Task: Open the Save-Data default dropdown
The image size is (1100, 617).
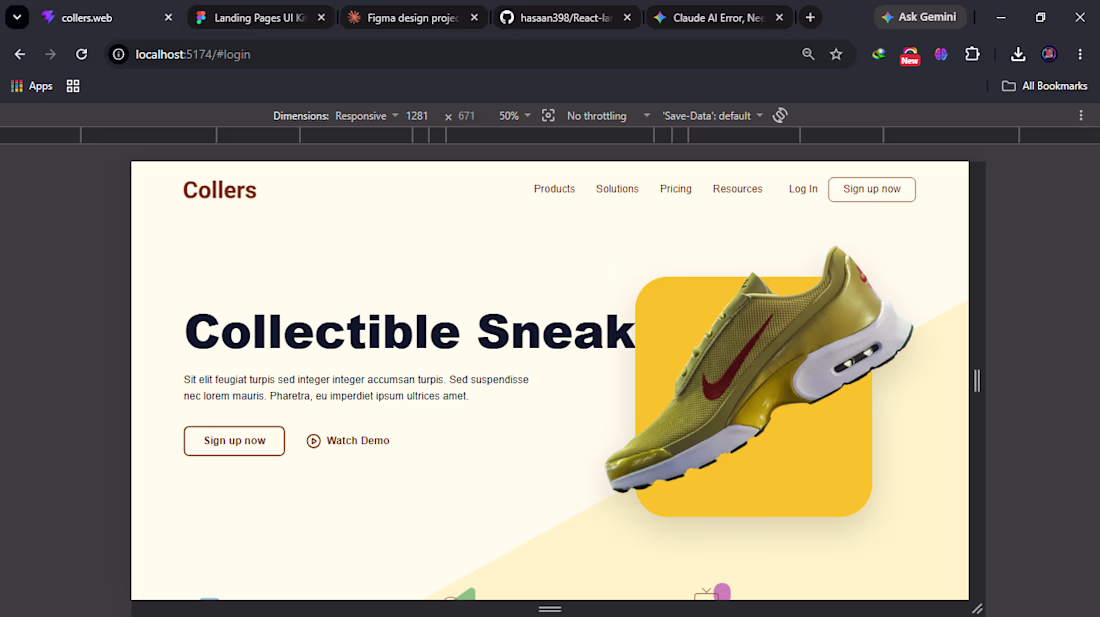Action: pos(712,116)
